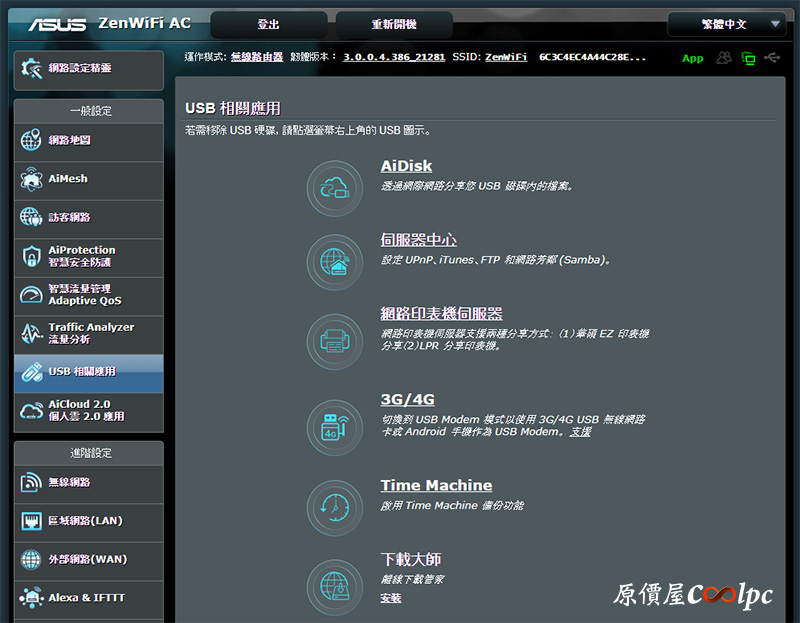This screenshot has height=623, width=800.
Task: Click the Alexa & IFTTT icon
Action: point(31,597)
